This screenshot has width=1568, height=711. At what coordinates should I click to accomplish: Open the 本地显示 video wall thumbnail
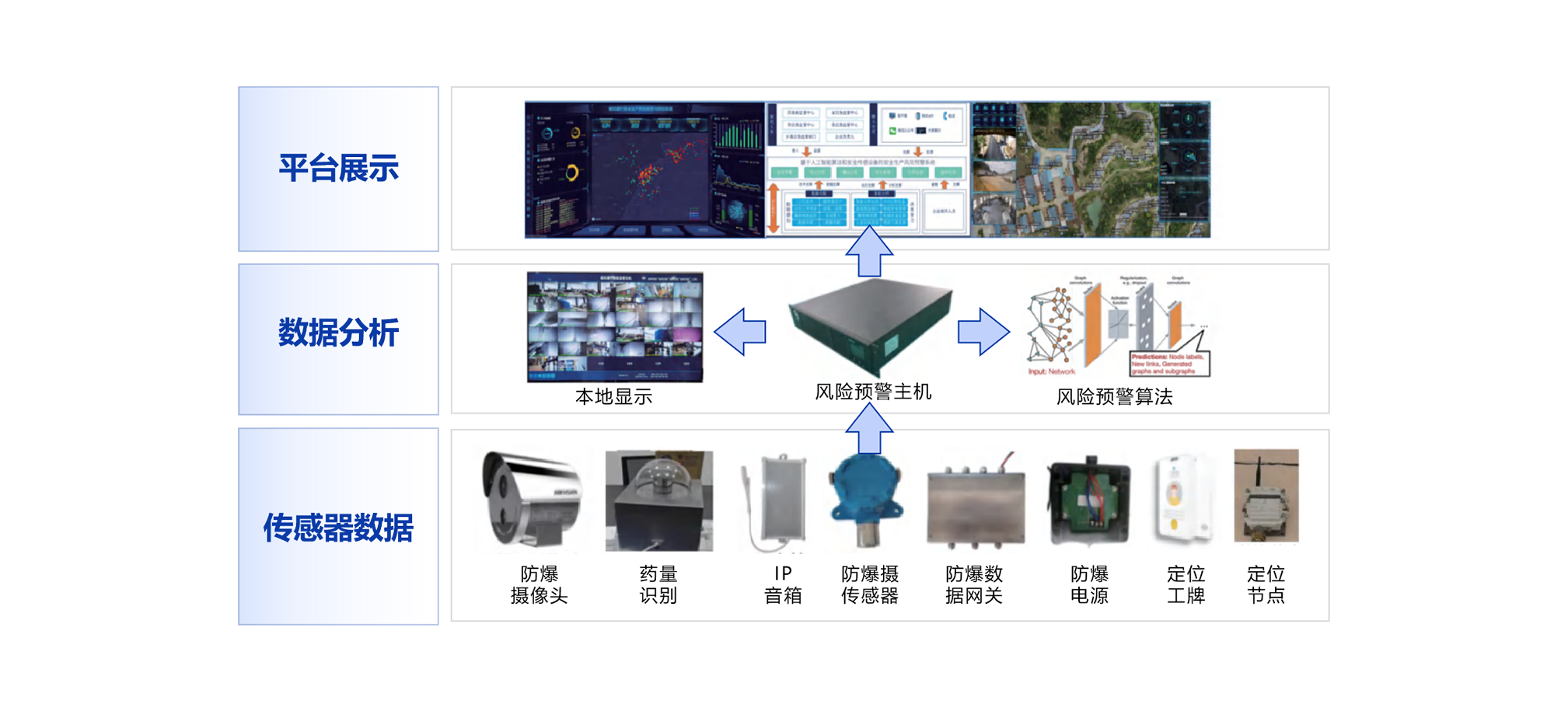coord(614,326)
